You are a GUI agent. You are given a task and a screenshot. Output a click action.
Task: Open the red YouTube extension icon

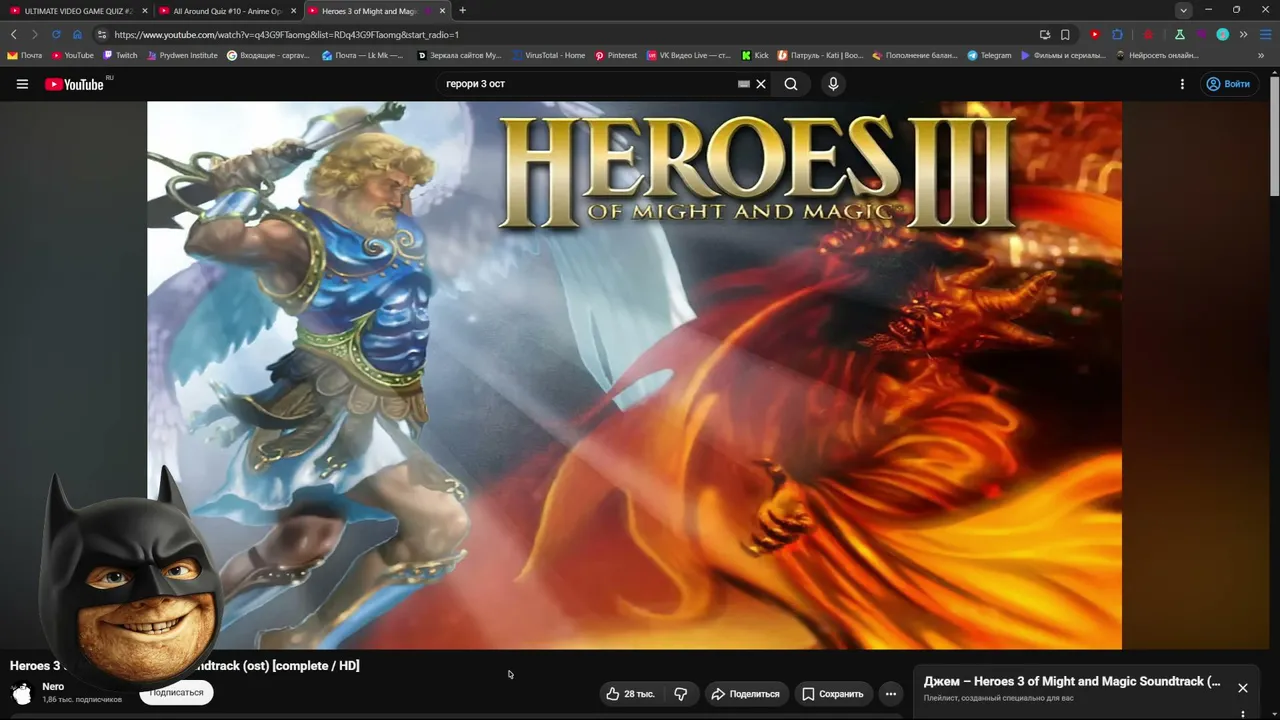click(x=1095, y=34)
